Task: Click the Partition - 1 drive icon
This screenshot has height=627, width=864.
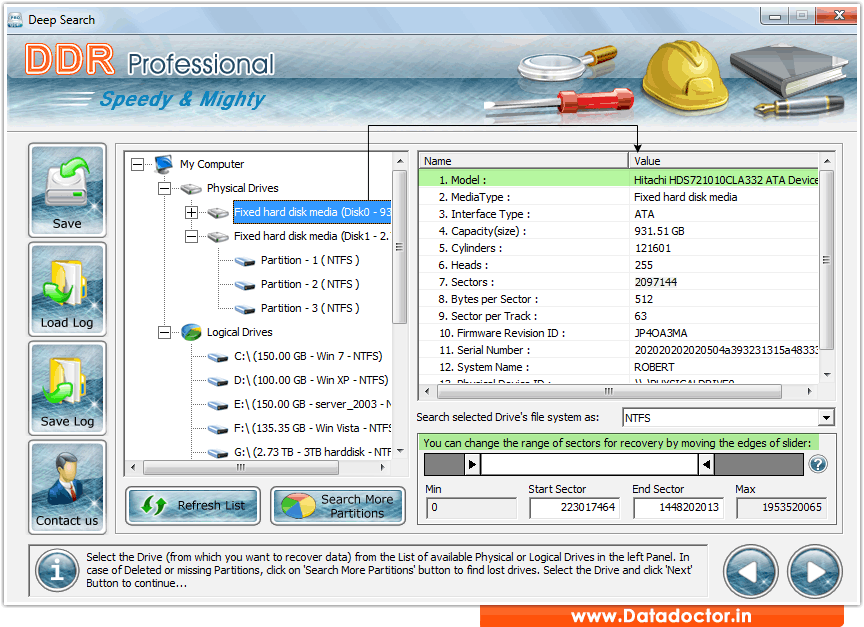Action: pyautogui.click(x=245, y=261)
